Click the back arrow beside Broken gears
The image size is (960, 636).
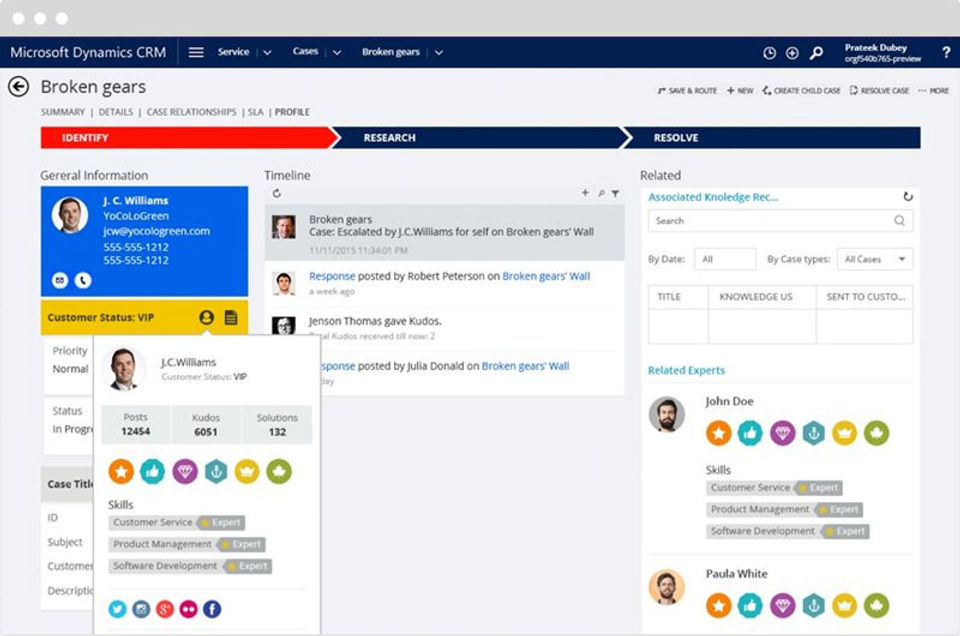pos(18,87)
